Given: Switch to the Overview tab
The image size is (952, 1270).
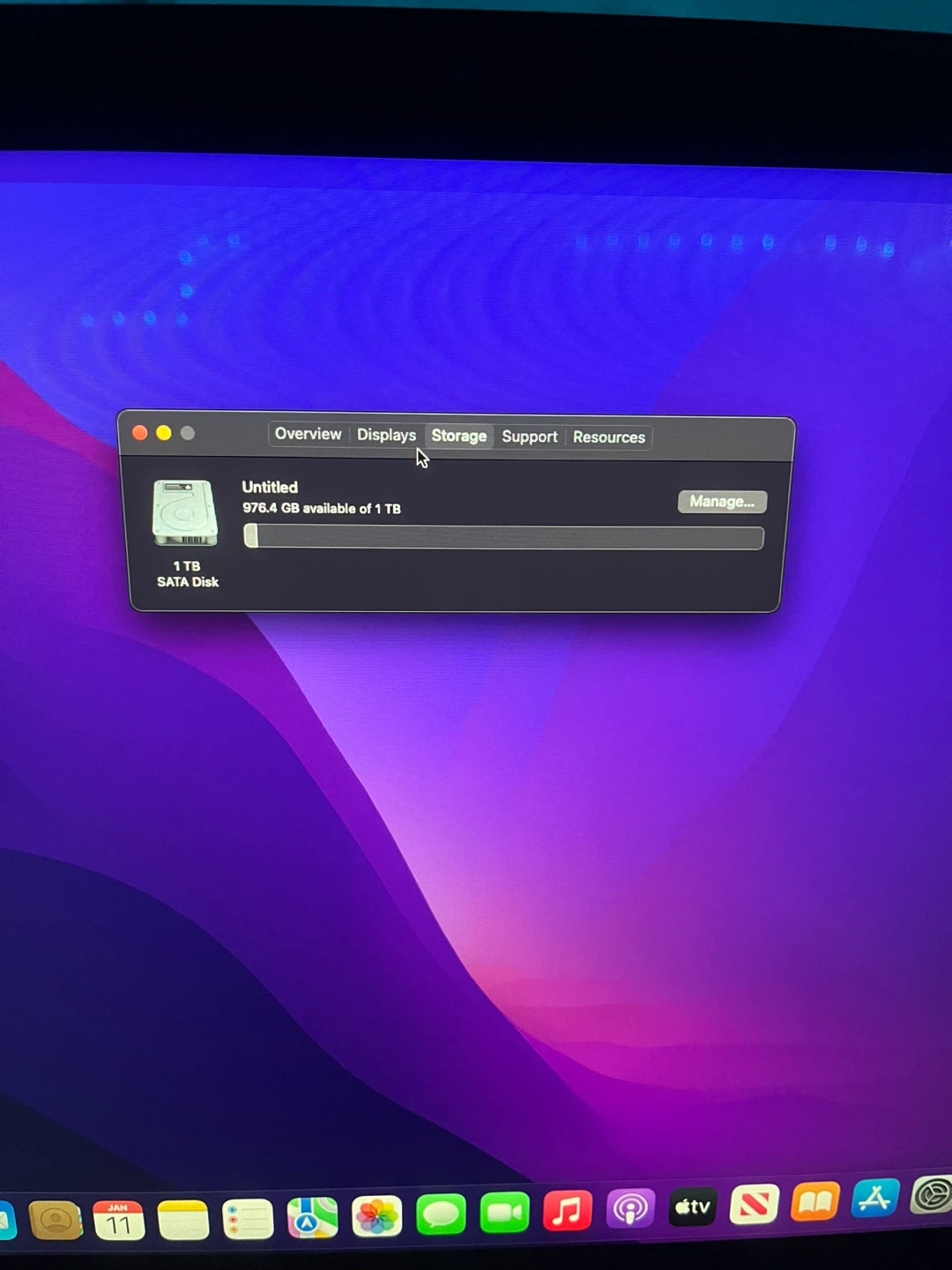Looking at the screenshot, I should click(308, 434).
